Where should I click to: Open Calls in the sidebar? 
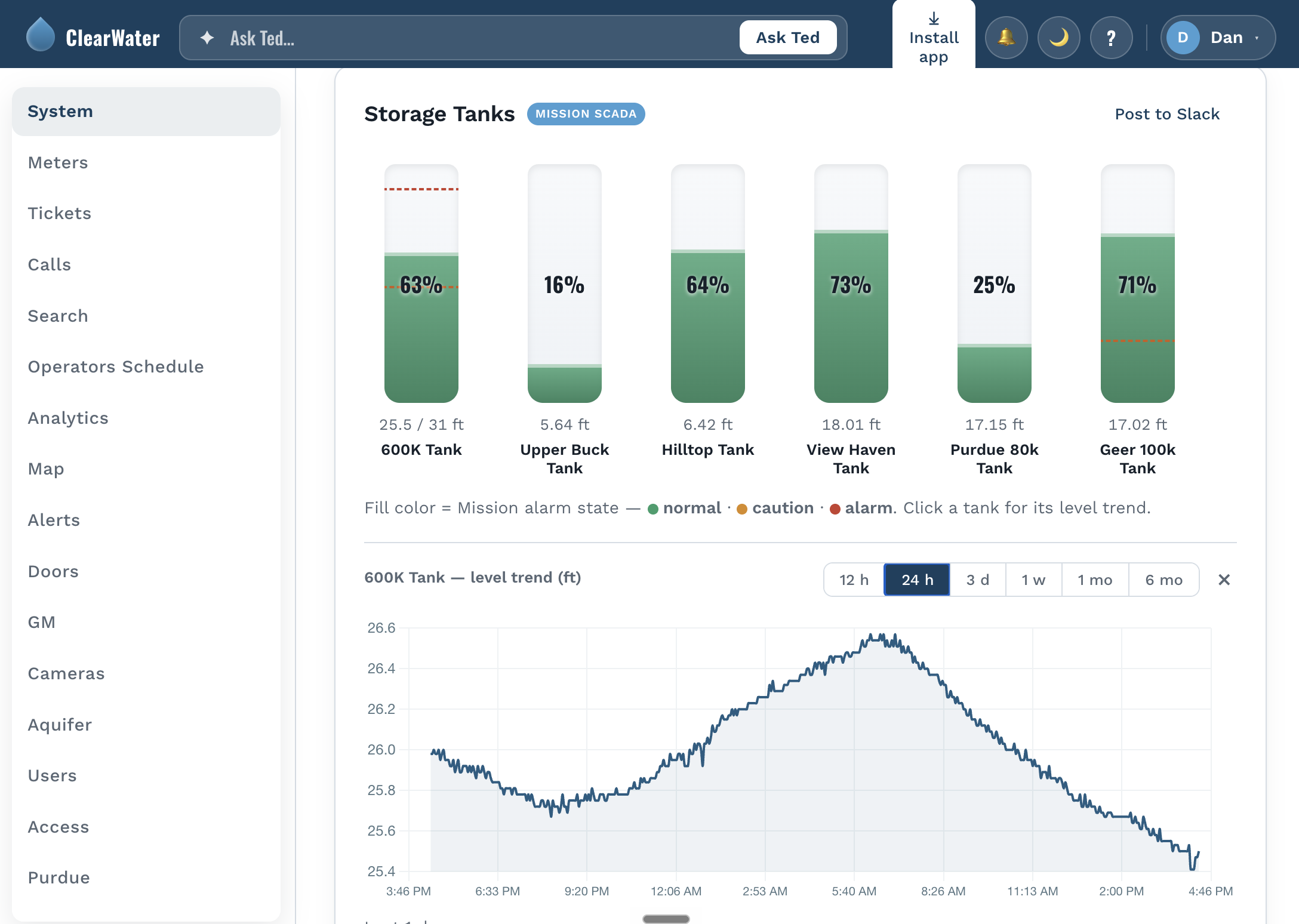pos(146,264)
